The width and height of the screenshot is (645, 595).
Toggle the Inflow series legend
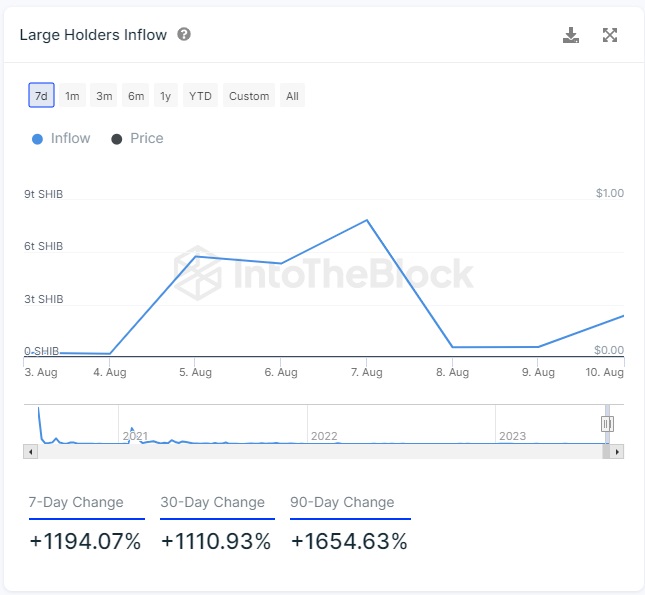(x=61, y=139)
